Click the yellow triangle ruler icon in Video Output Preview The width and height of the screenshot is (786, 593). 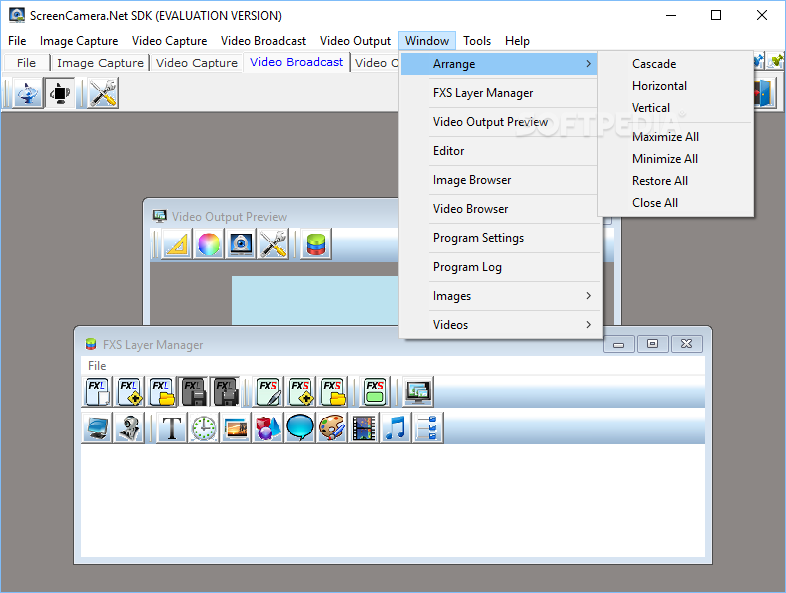pyautogui.click(x=176, y=244)
